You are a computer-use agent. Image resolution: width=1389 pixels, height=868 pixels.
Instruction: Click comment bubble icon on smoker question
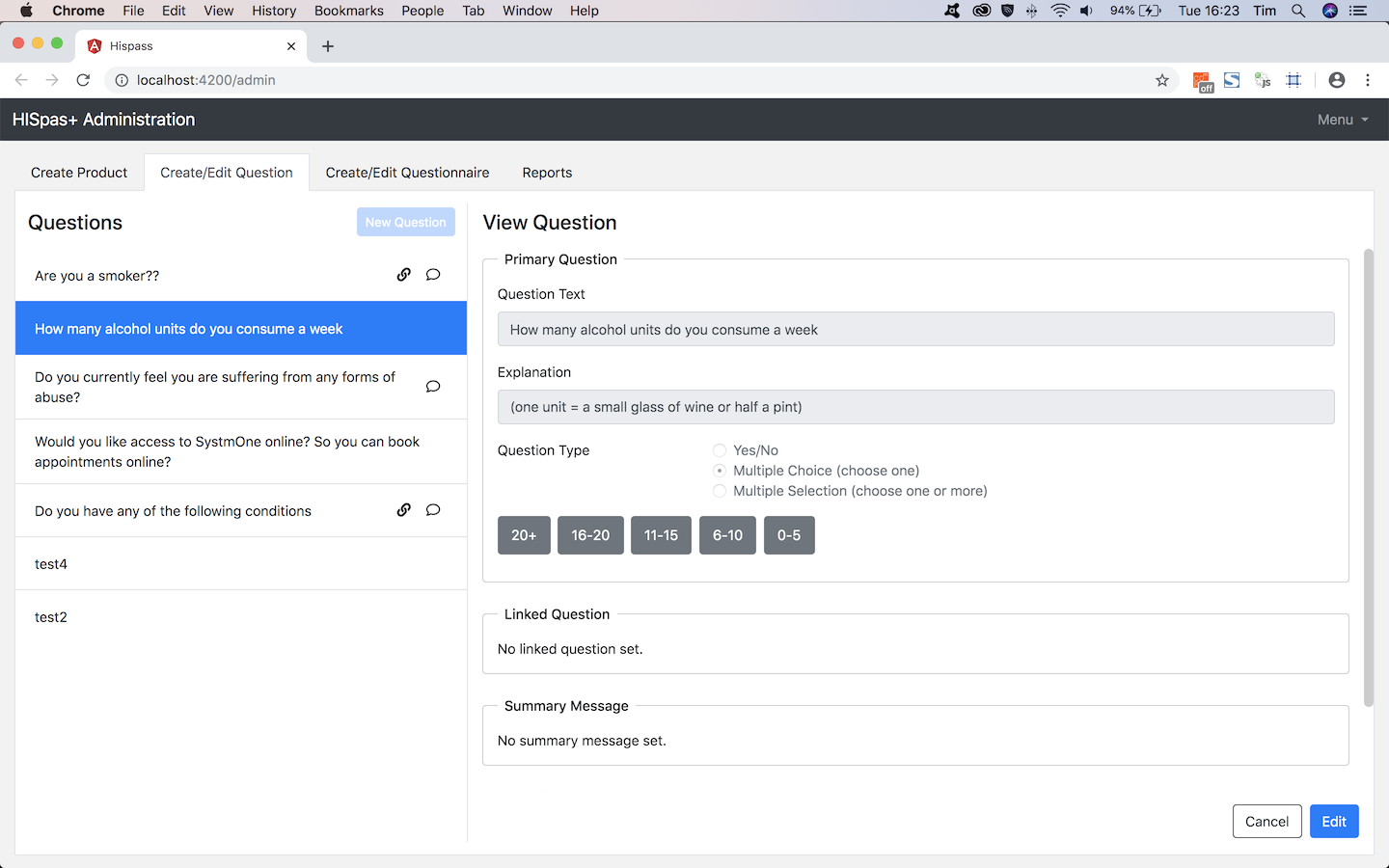point(433,275)
